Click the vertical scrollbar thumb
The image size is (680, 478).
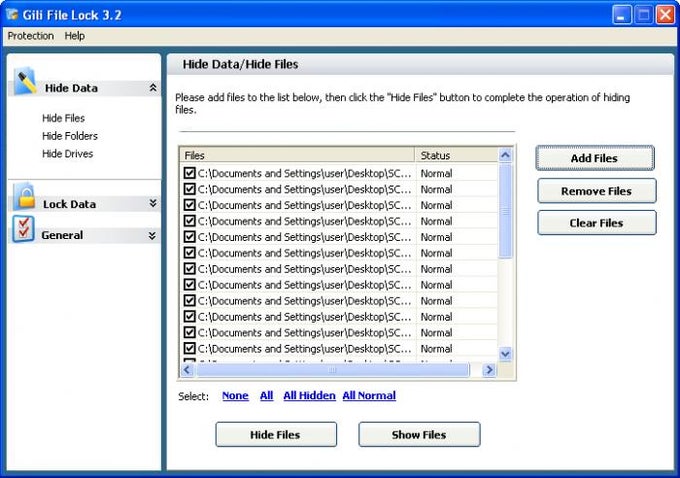(505, 211)
